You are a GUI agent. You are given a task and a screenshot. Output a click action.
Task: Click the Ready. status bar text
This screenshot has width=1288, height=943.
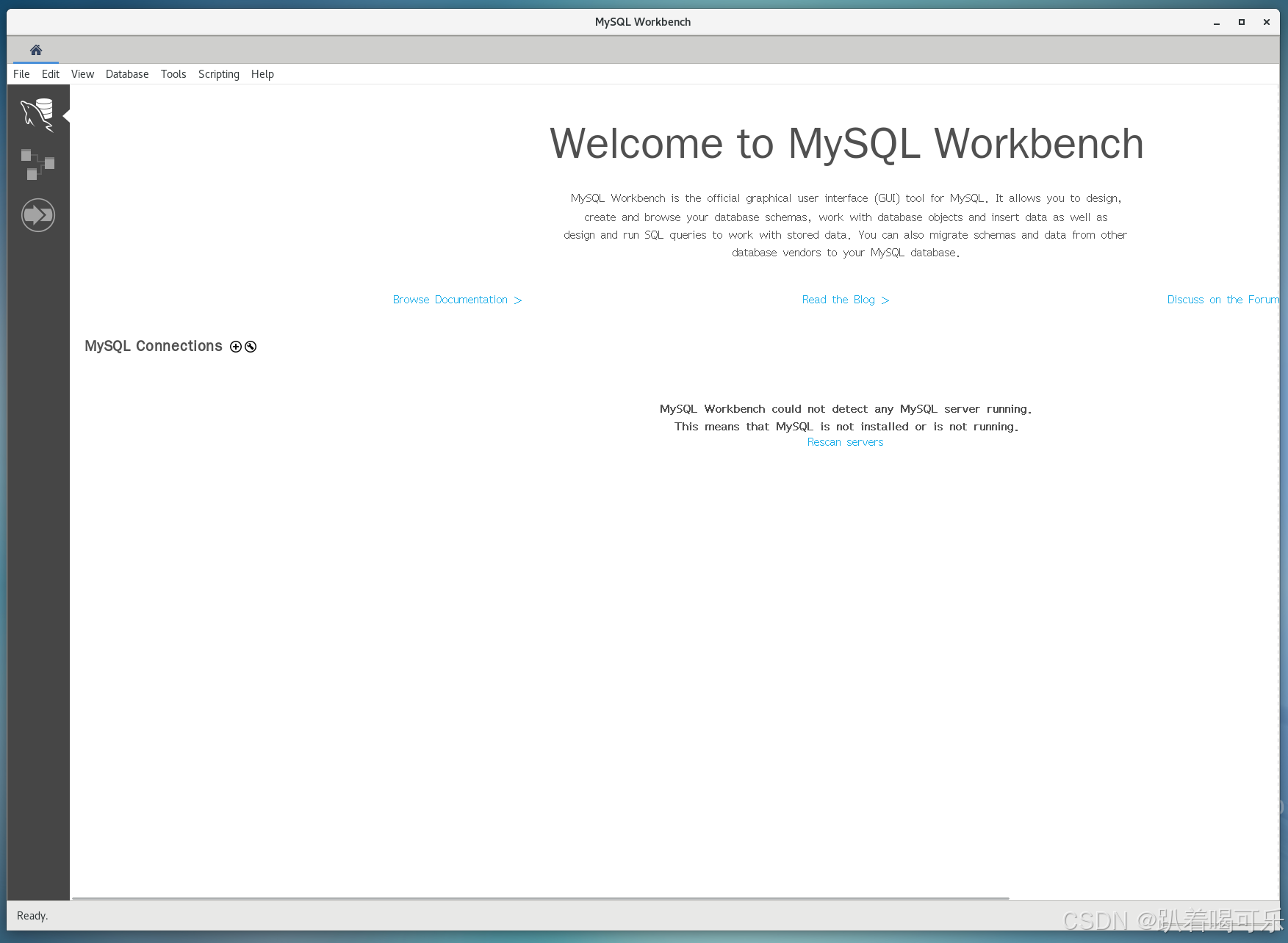click(x=32, y=916)
